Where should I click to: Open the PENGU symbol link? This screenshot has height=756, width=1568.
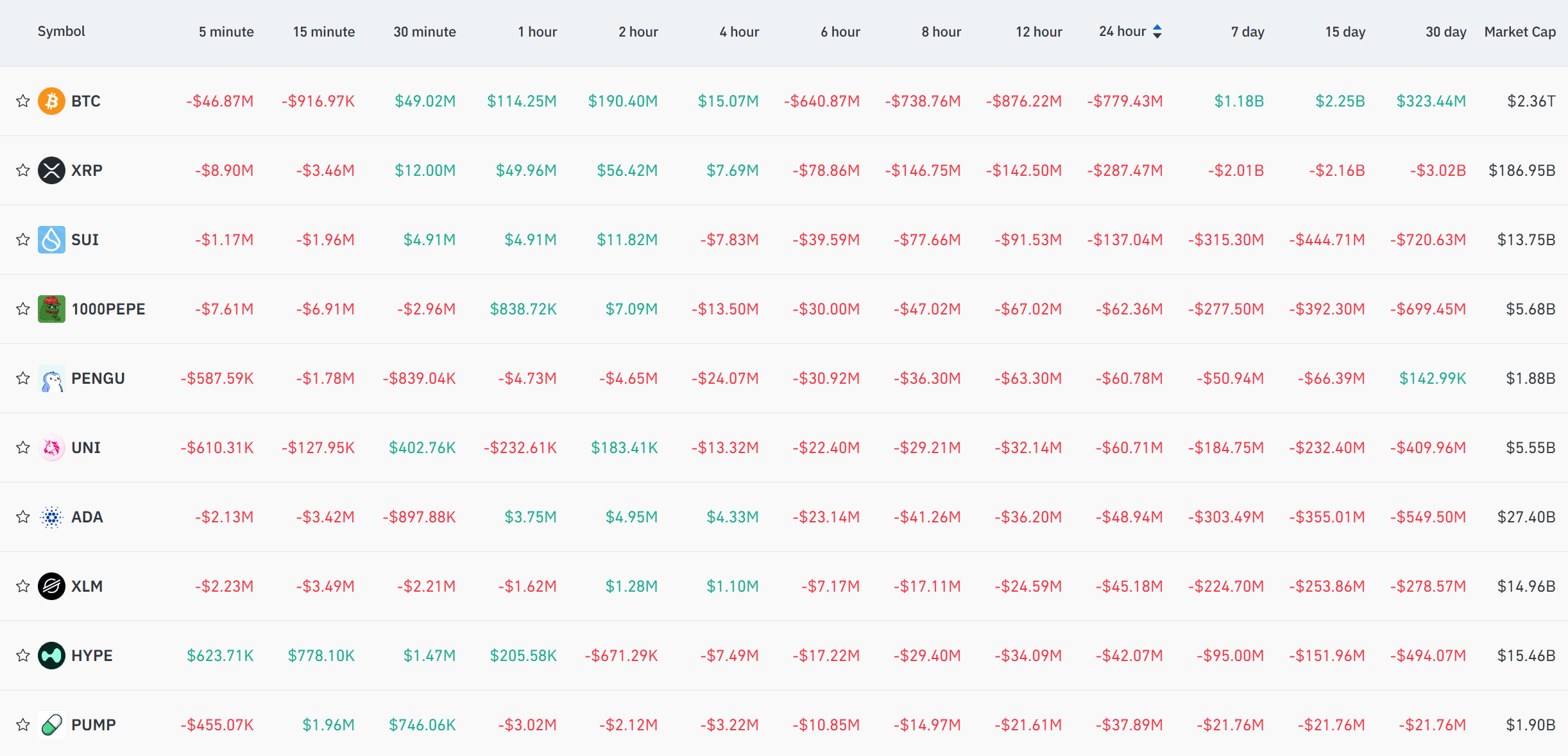tap(98, 378)
